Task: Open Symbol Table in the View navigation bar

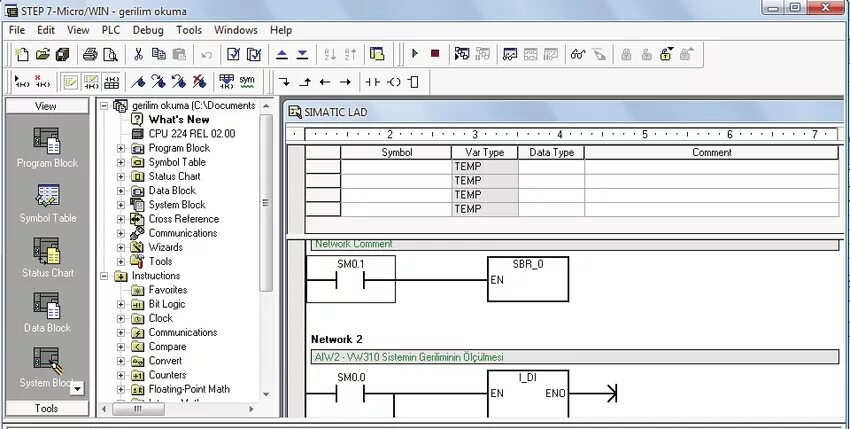Action: click(48, 203)
